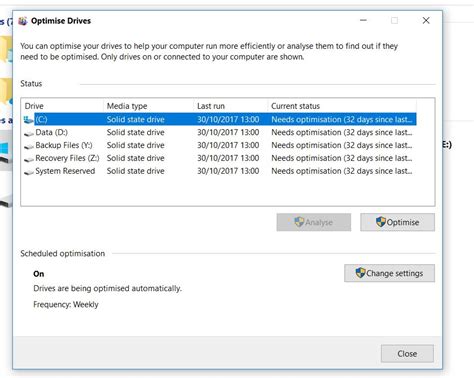474x378 pixels.
Task: Click the shield icon on Change settings
Action: (360, 273)
